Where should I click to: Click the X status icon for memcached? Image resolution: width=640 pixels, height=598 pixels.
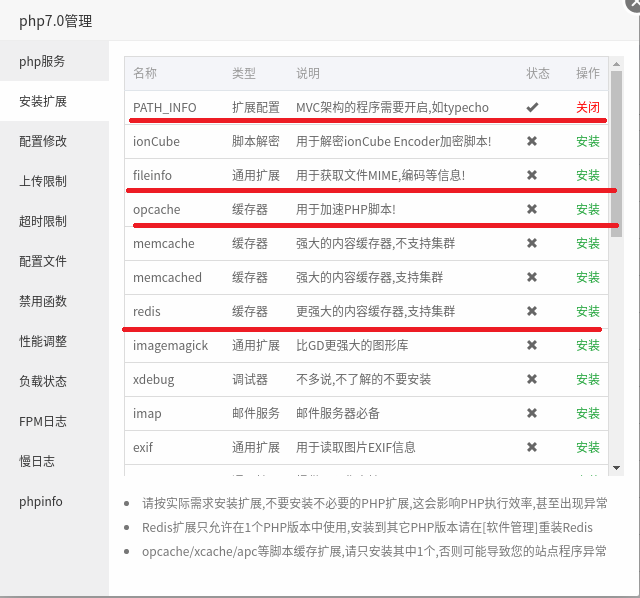[x=532, y=277]
